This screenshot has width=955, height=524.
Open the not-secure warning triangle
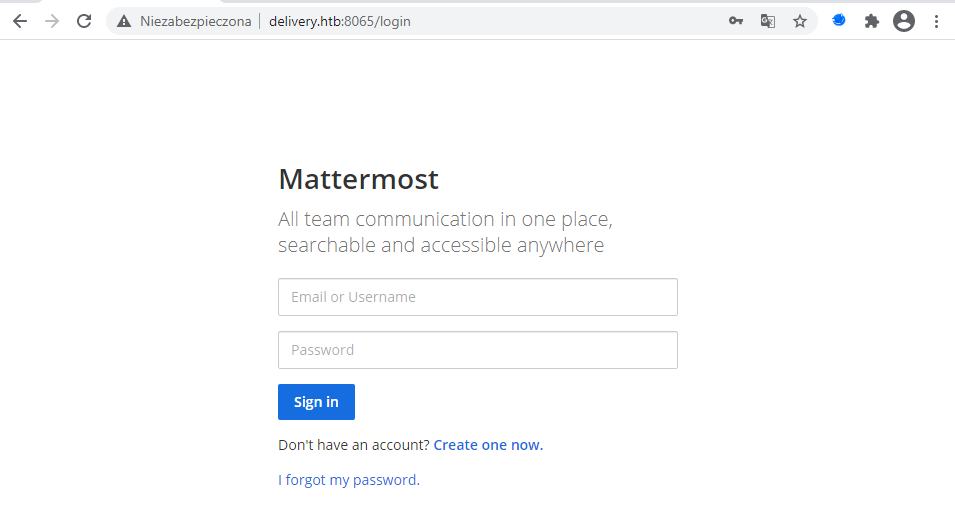(x=124, y=21)
